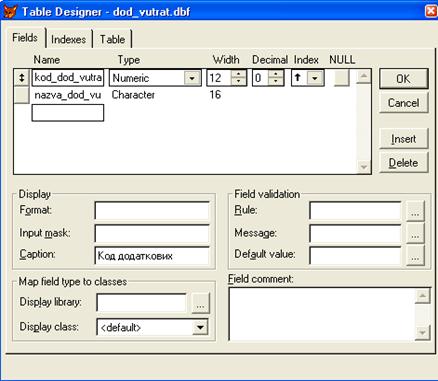Increase the Width spinner value

[238, 74]
